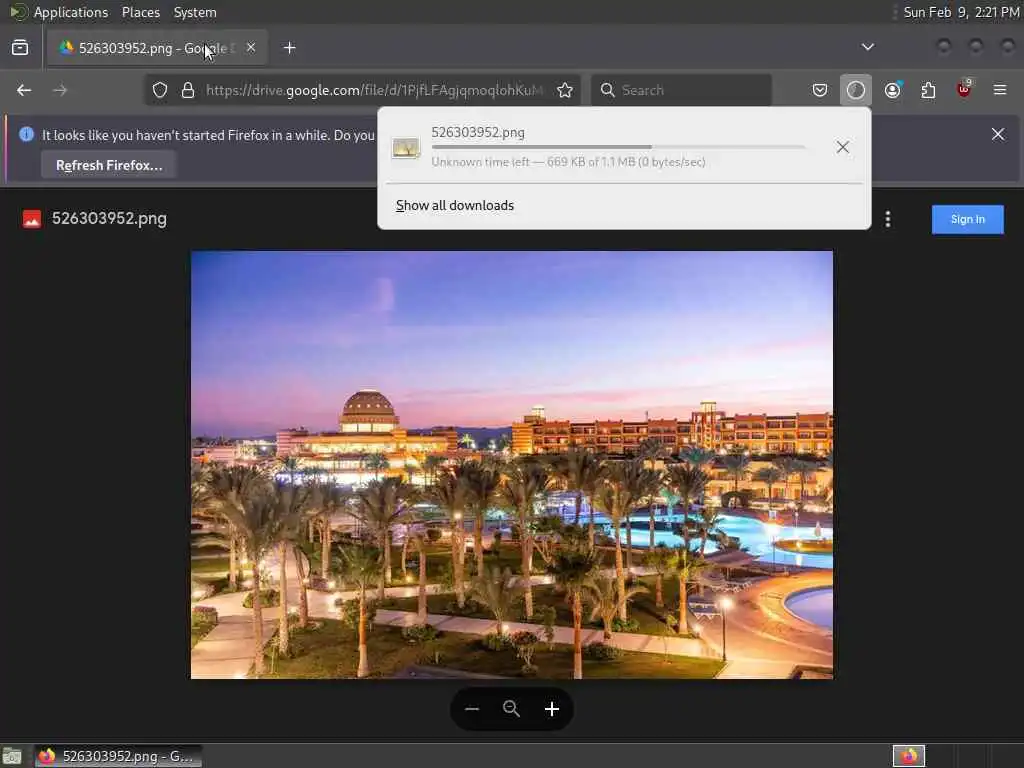Close the 526303952.png browser tab
1024x768 pixels.
point(251,48)
